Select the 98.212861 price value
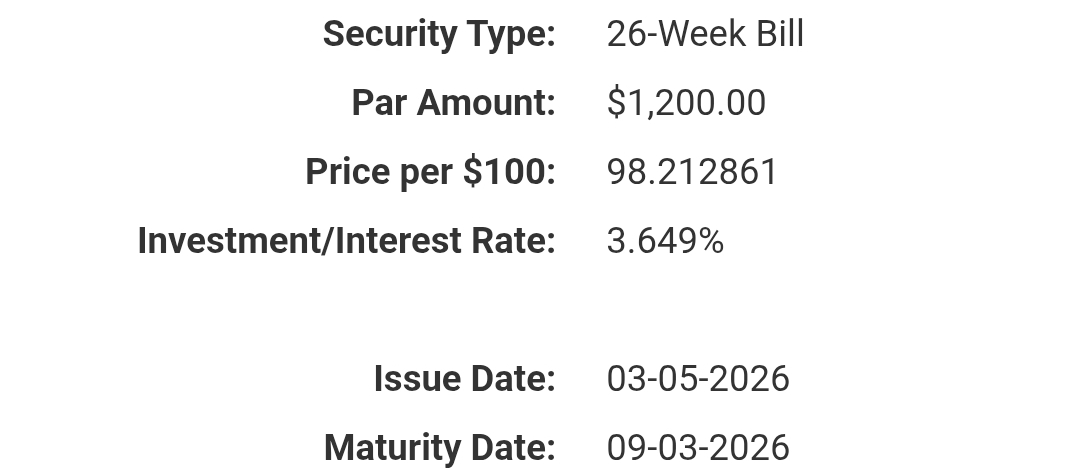The image size is (1080, 471). point(692,172)
